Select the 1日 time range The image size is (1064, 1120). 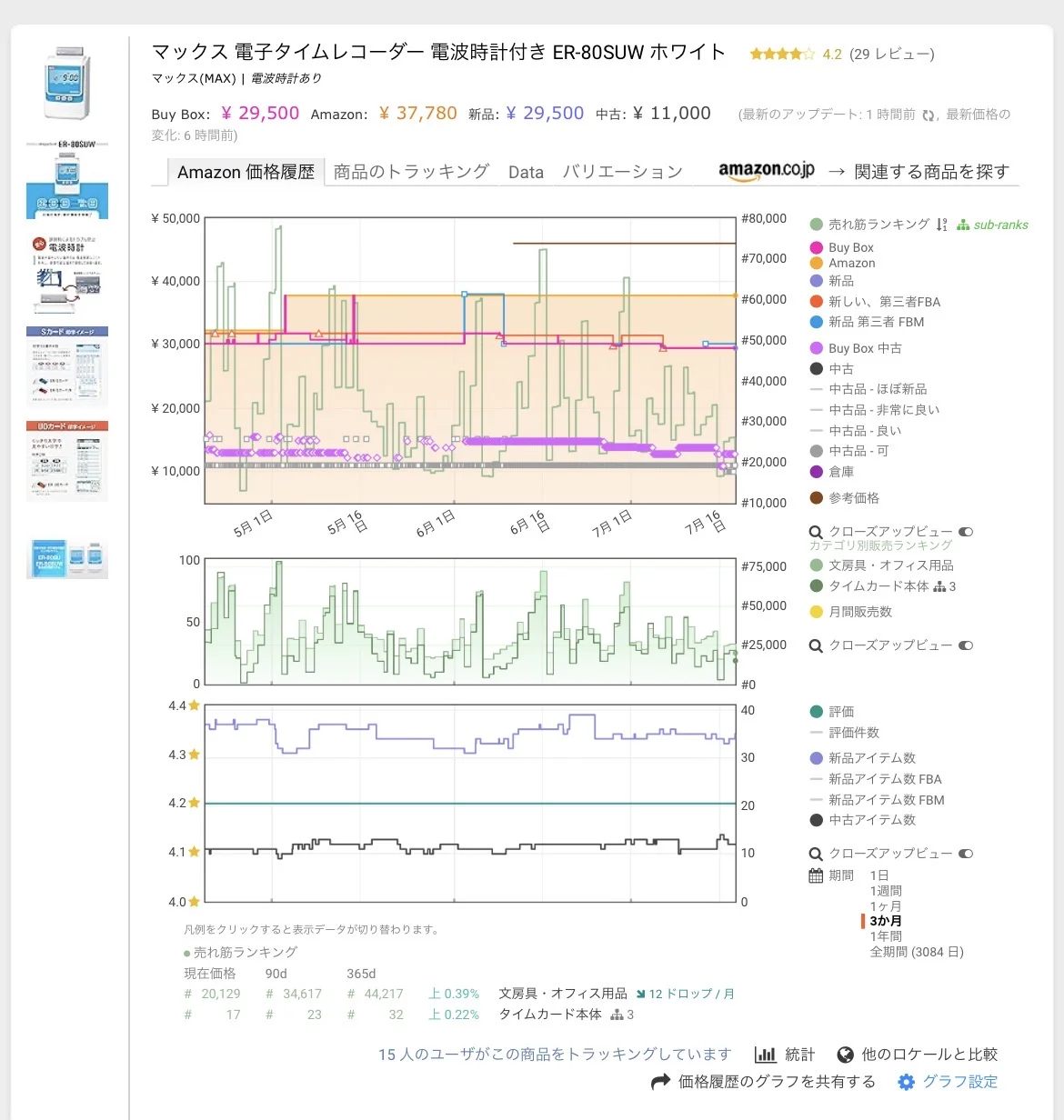coord(878,875)
